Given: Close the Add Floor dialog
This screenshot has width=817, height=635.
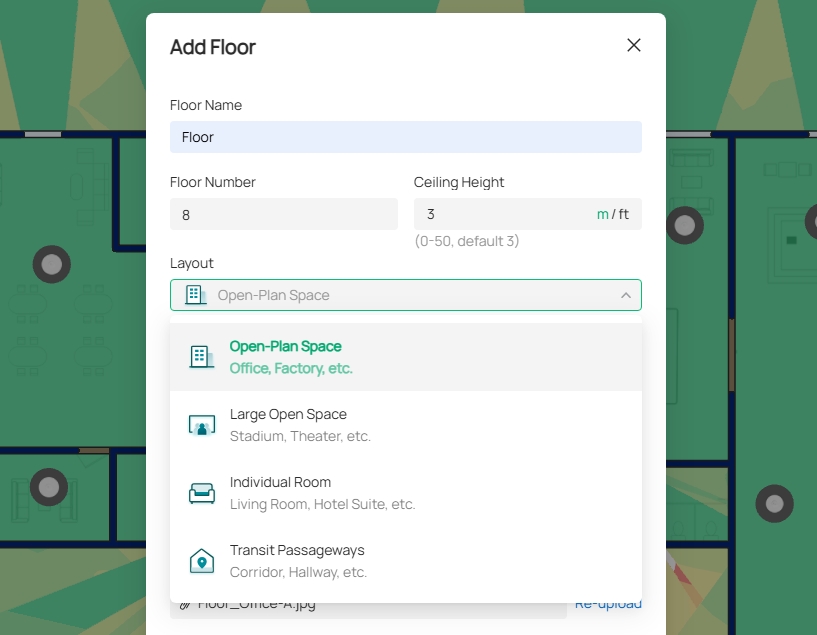Looking at the screenshot, I should [633, 45].
